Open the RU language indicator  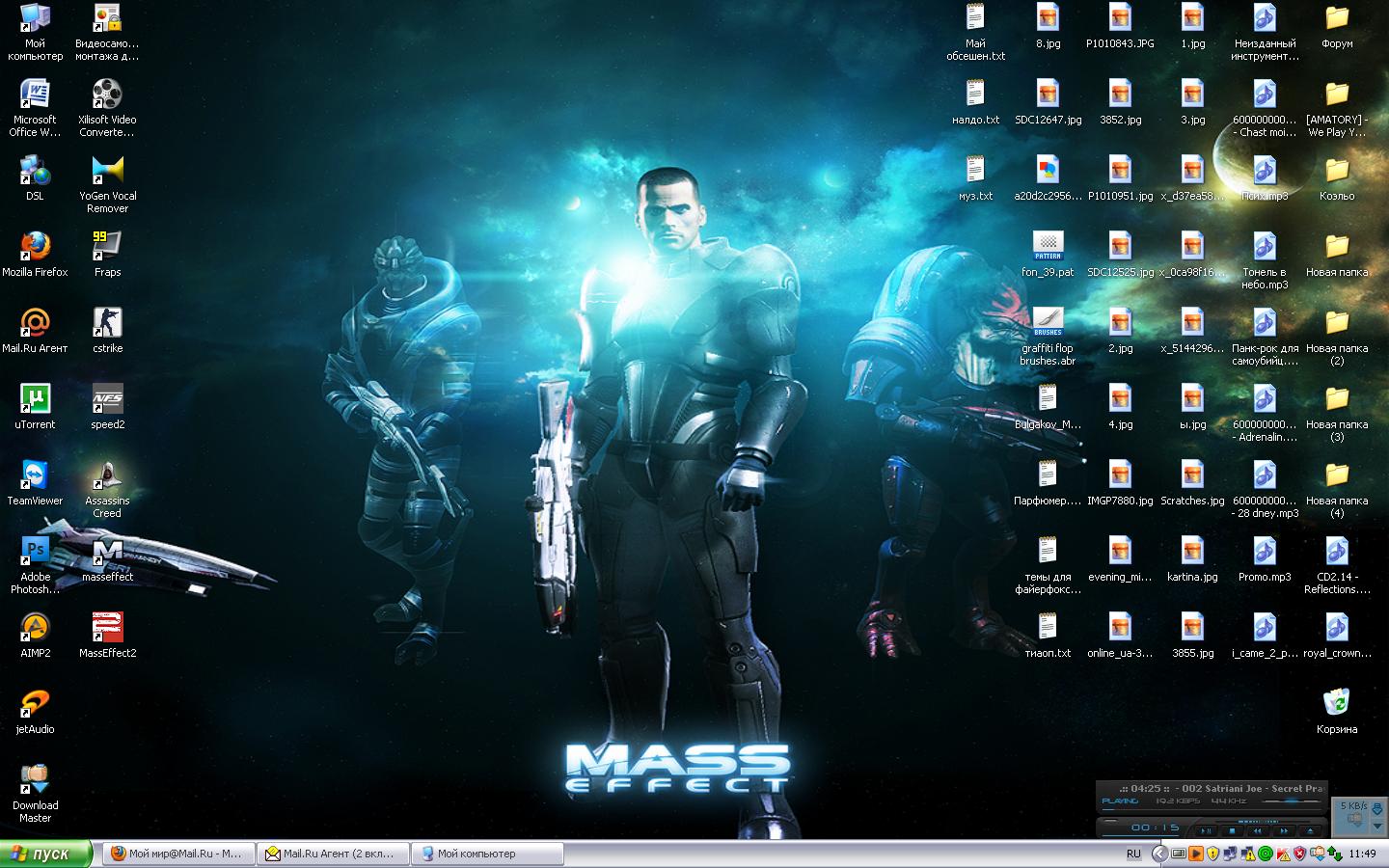[x=1134, y=854]
